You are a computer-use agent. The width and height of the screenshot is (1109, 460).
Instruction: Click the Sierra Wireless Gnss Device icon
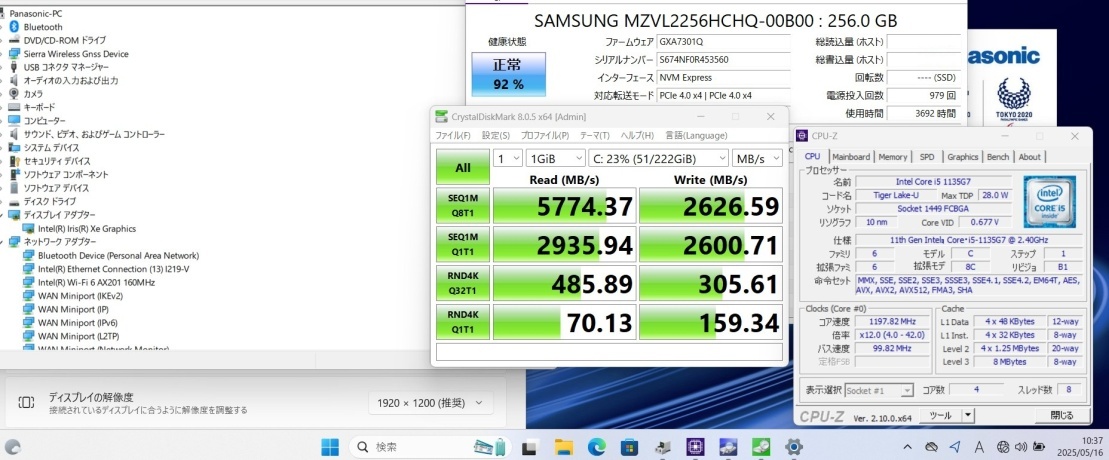(14, 54)
